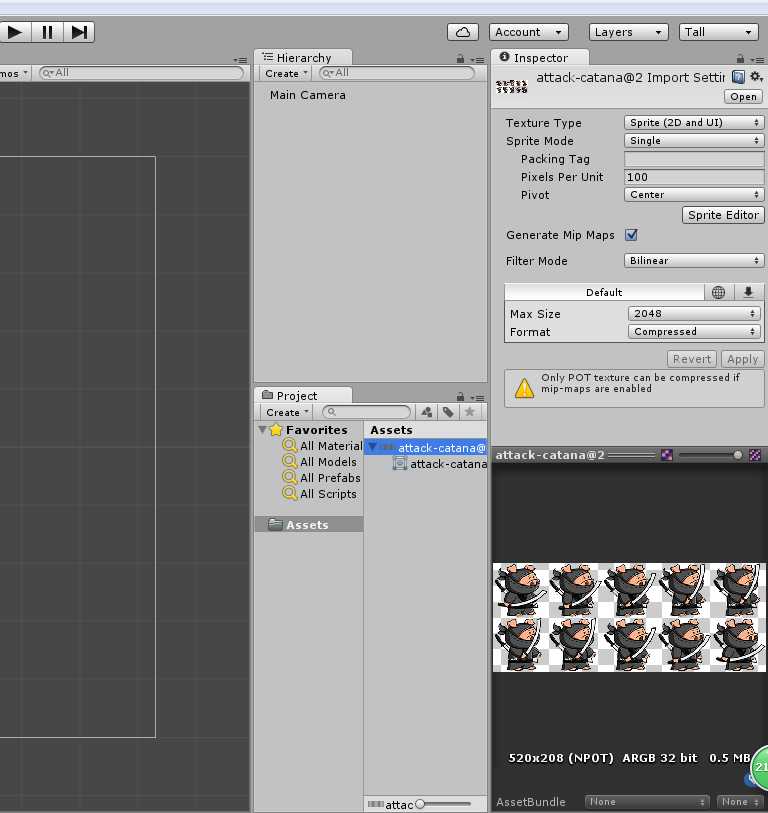Image resolution: width=768 pixels, height=813 pixels.
Task: Focus the Scene view search field
Action: click(141, 73)
